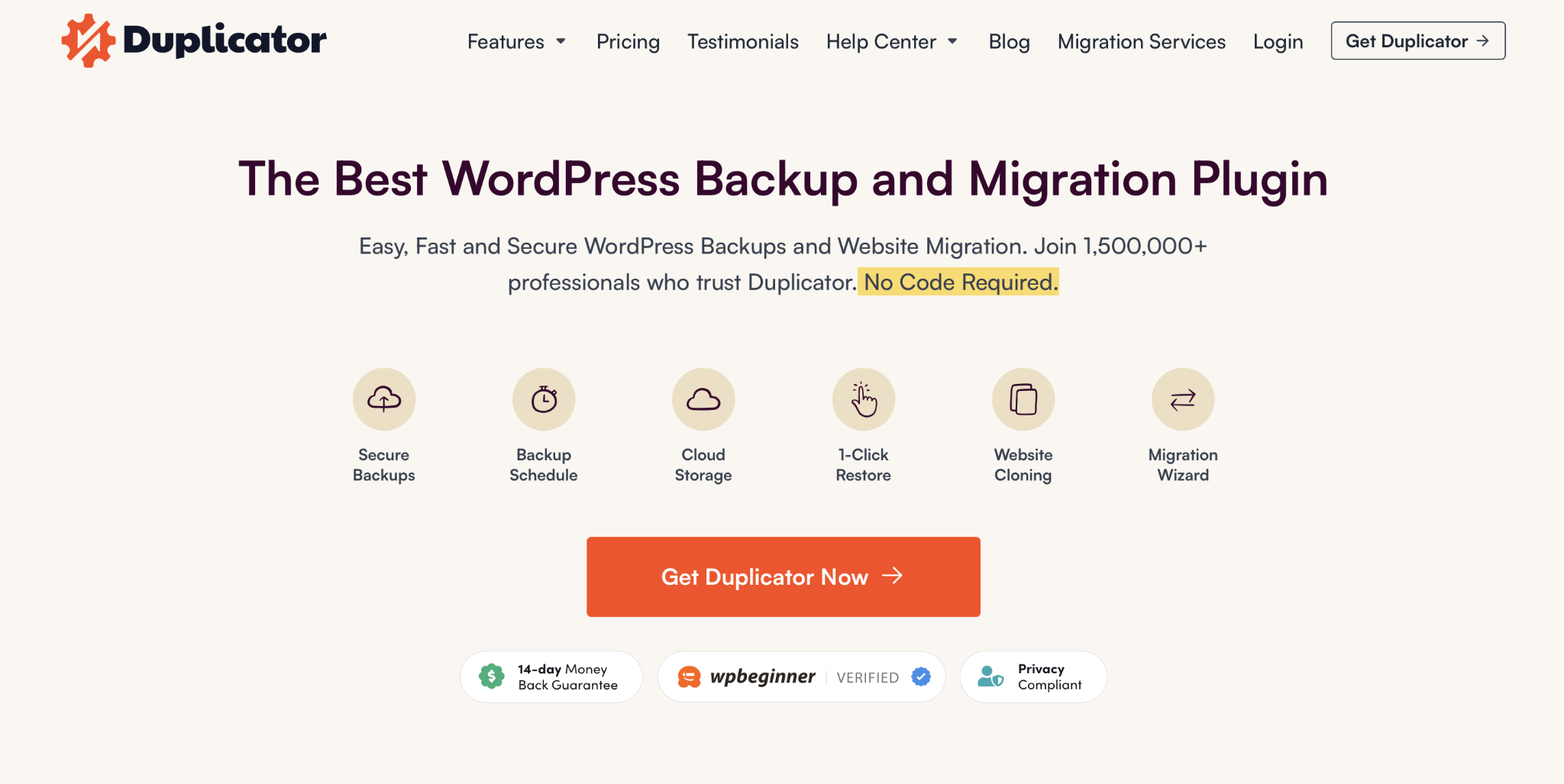Go to Testimonials in the nav bar
Viewport: 1564px width, 784px height.
(742, 41)
